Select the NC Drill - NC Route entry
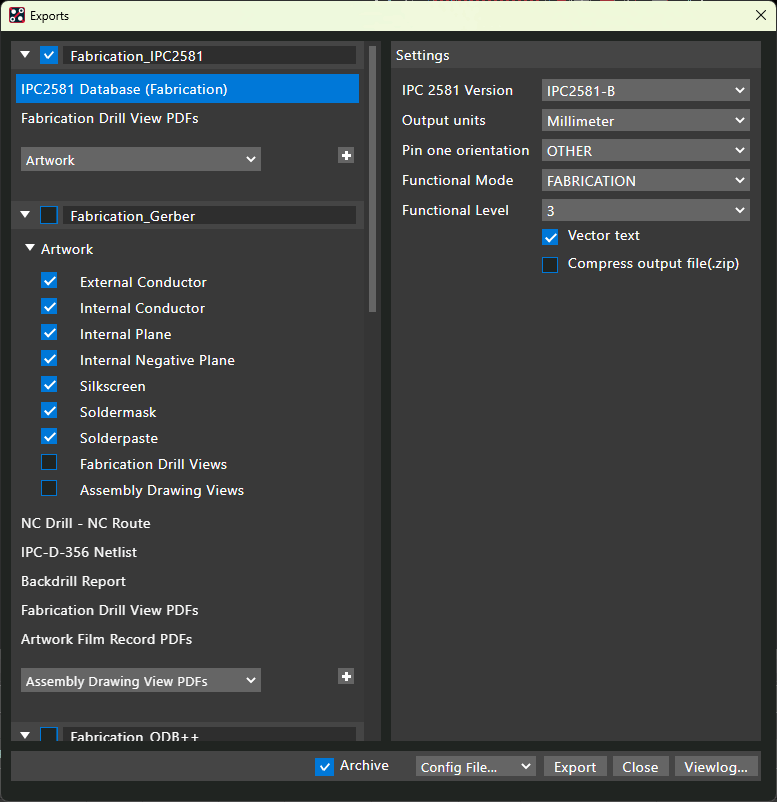The height and width of the screenshot is (802, 777). click(86, 523)
